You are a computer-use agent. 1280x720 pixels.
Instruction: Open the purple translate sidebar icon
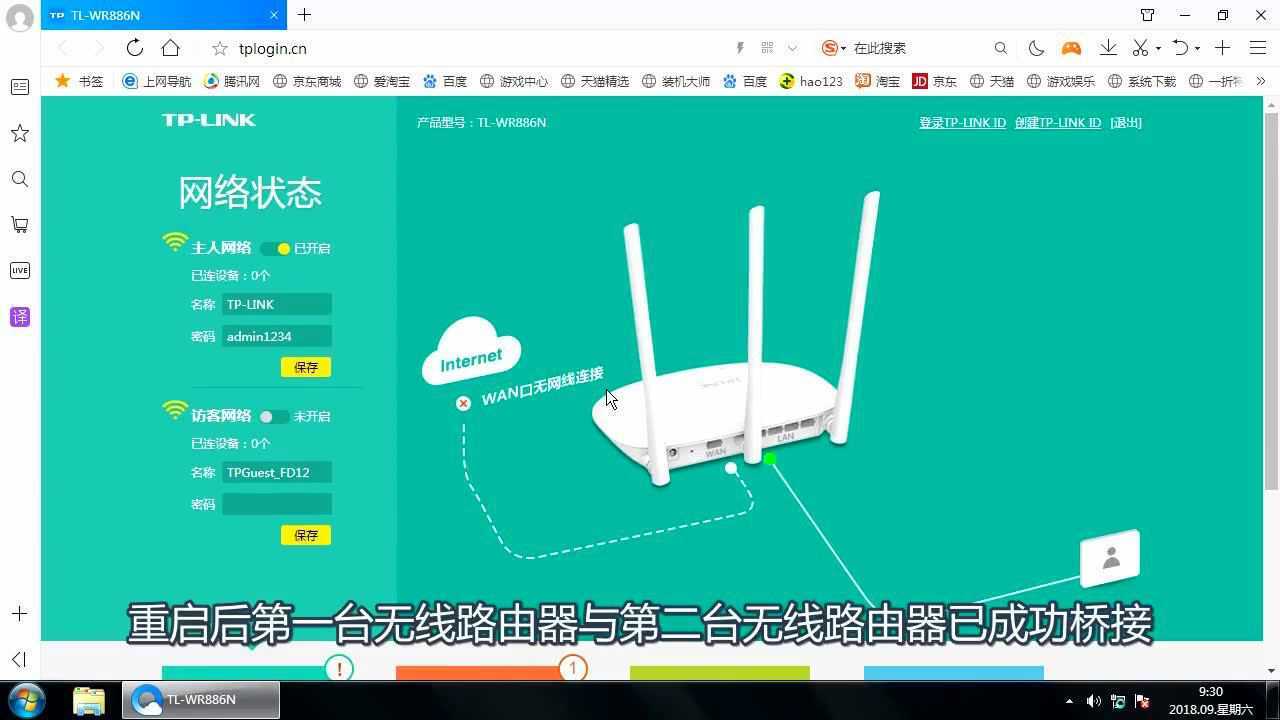tap(20, 317)
